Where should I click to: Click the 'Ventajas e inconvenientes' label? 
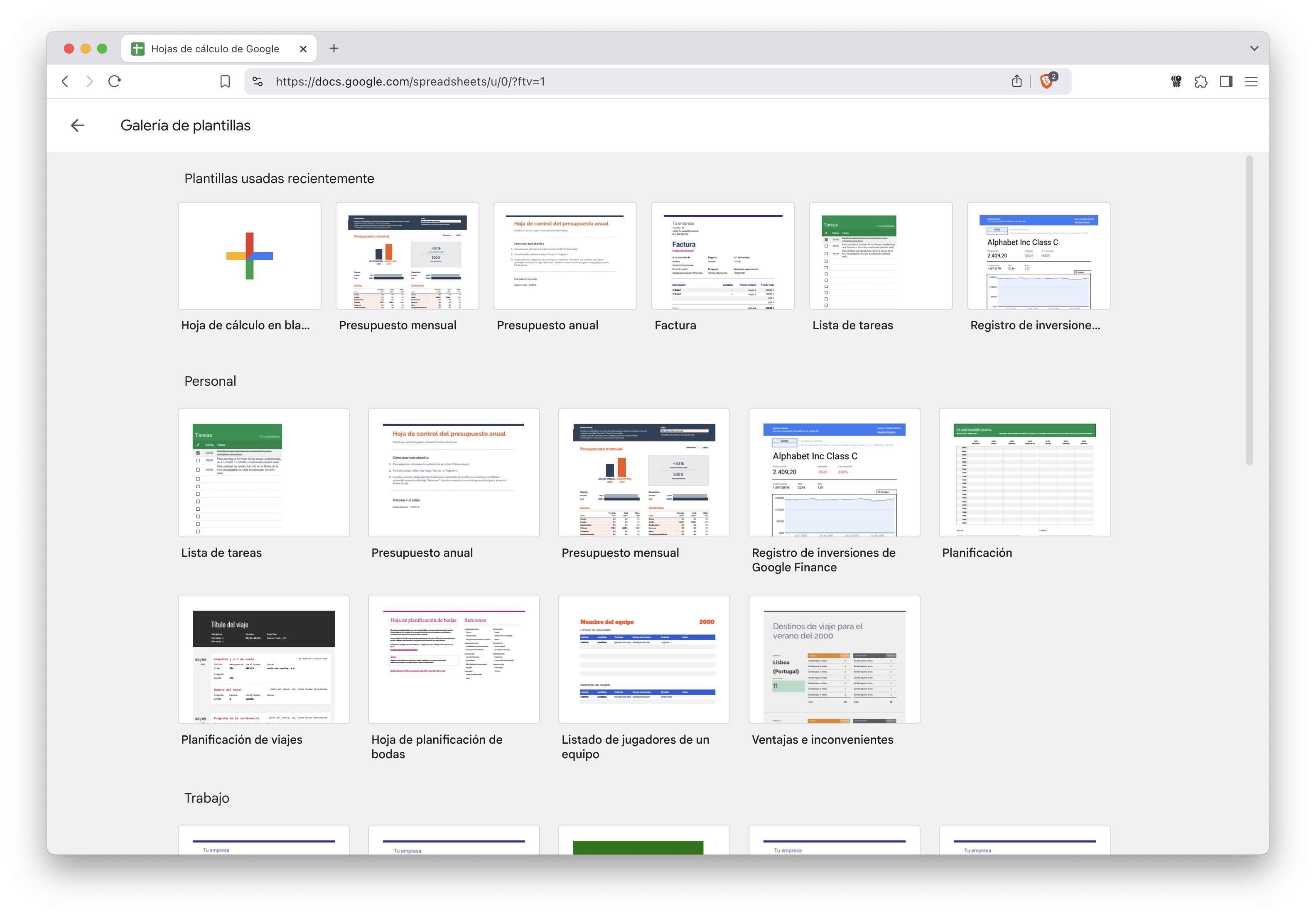coord(822,740)
